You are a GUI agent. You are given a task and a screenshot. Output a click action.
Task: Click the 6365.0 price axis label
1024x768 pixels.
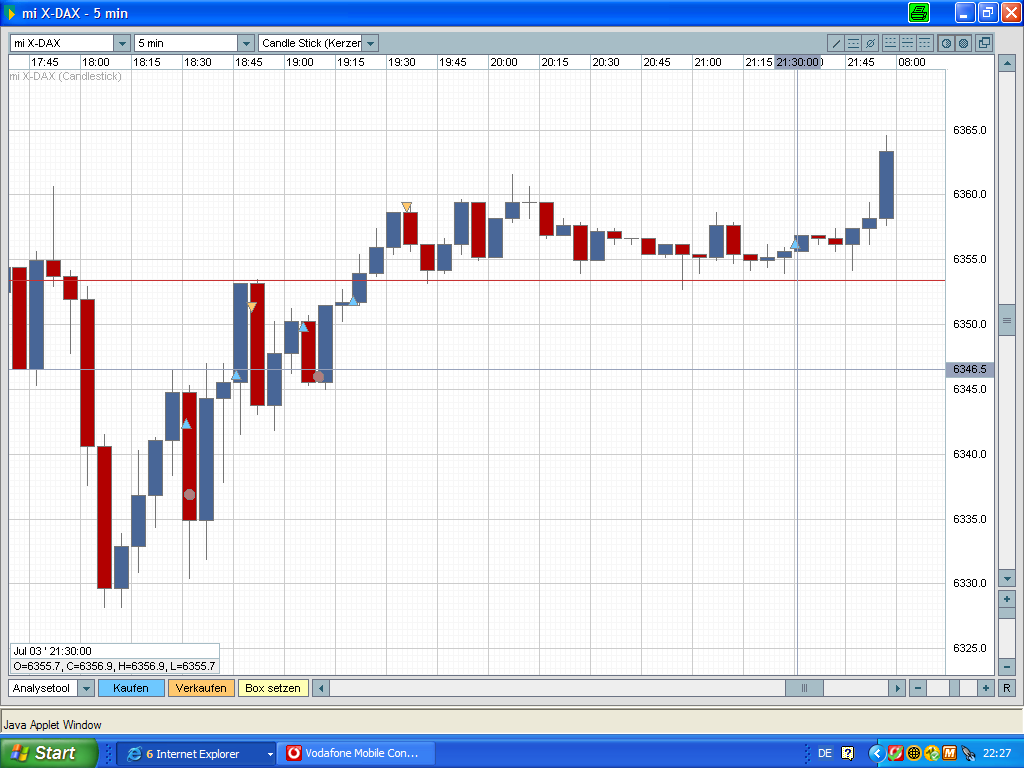970,130
